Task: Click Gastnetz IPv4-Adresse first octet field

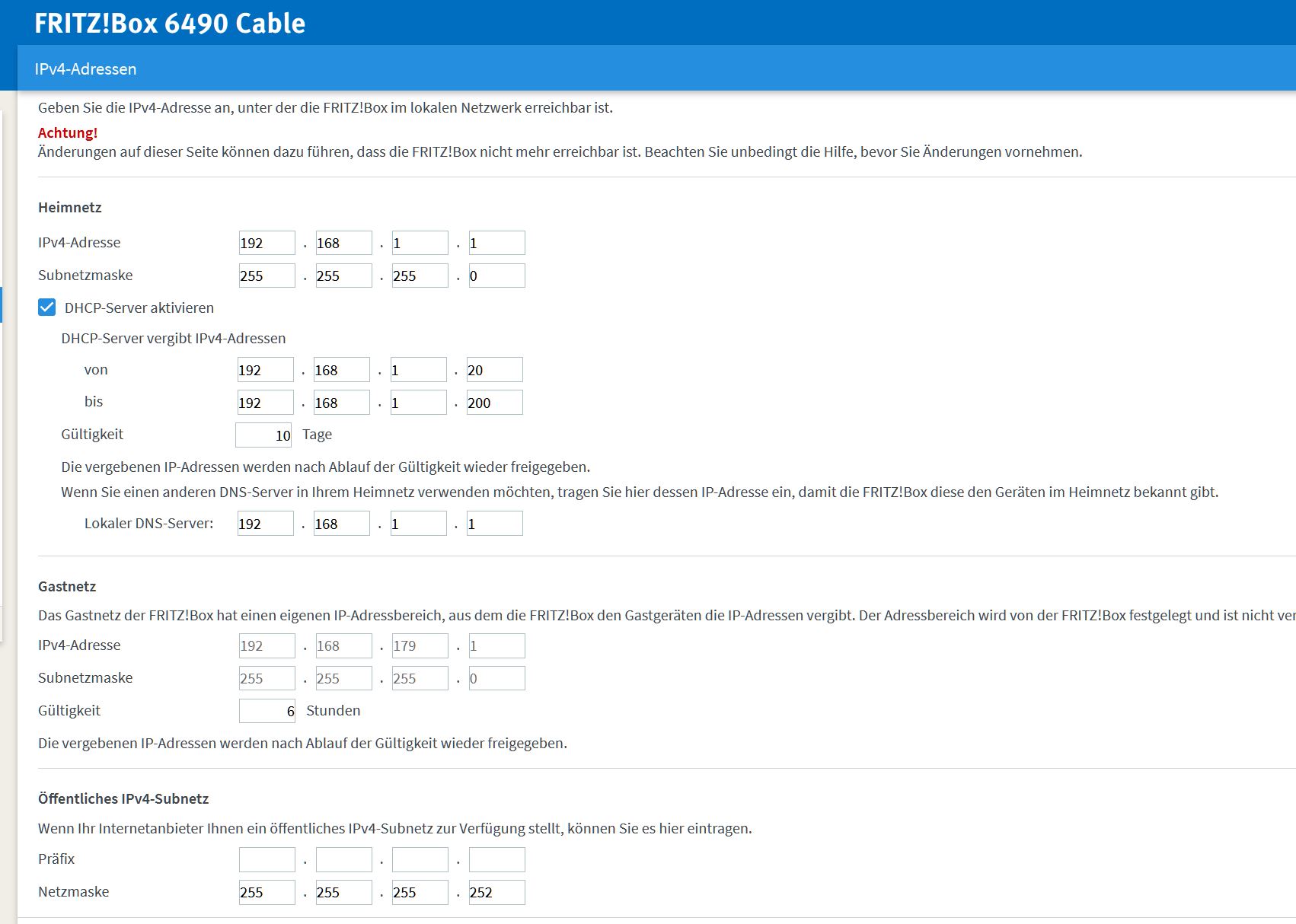Action: (267, 645)
